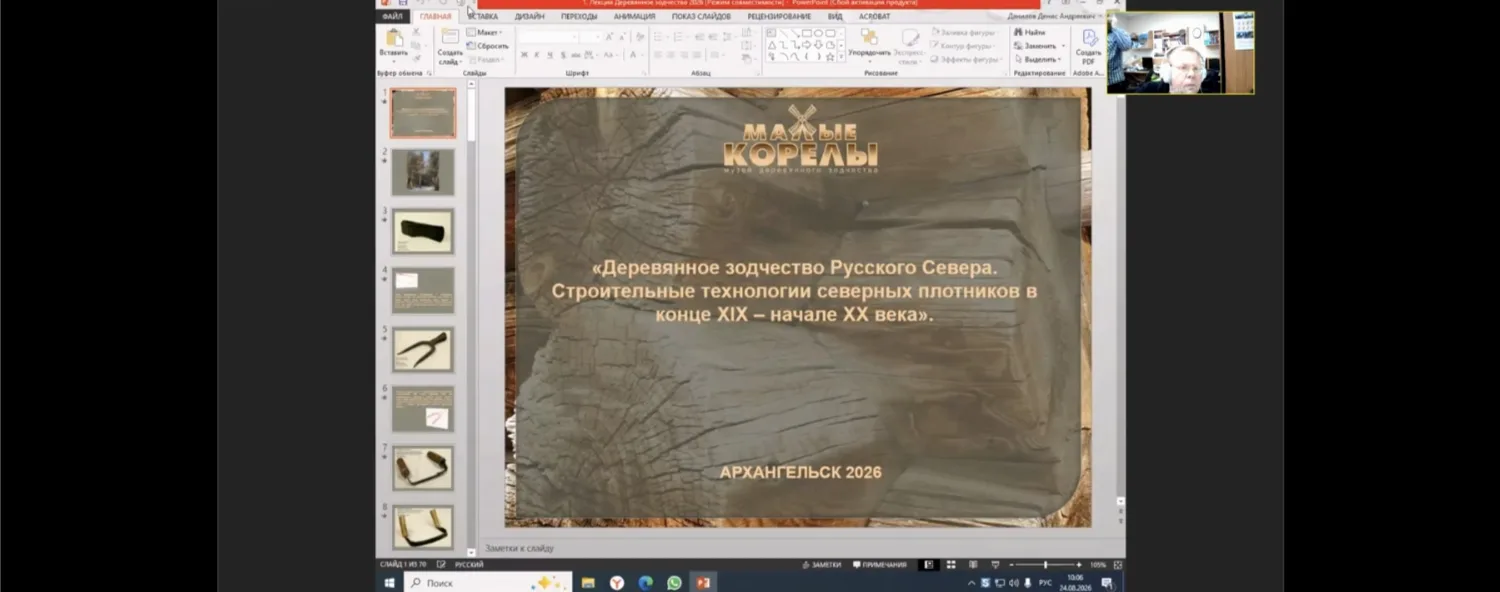
Task: Switch to the ПЕРЕХОДЫ tab
Action: coord(579,16)
